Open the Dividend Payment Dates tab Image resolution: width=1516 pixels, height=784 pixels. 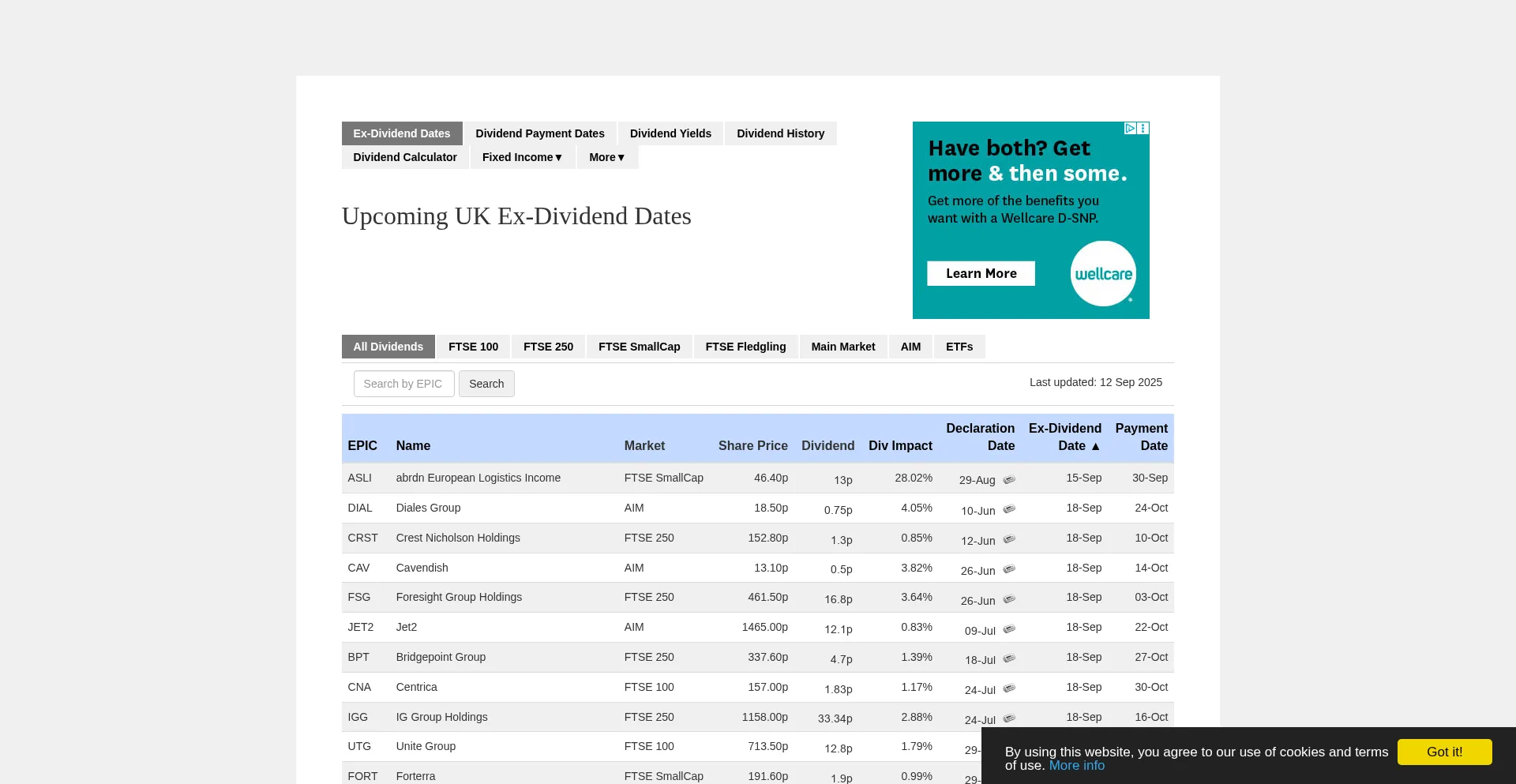tap(540, 133)
